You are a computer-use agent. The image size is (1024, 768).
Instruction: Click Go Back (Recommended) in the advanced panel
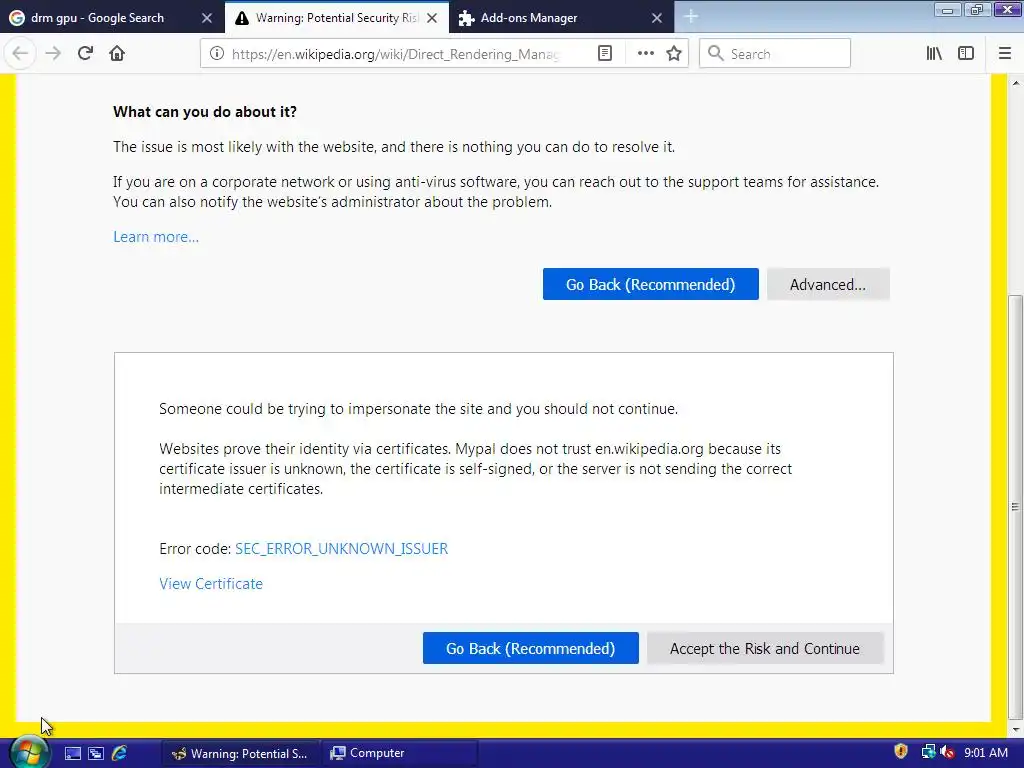pos(530,648)
